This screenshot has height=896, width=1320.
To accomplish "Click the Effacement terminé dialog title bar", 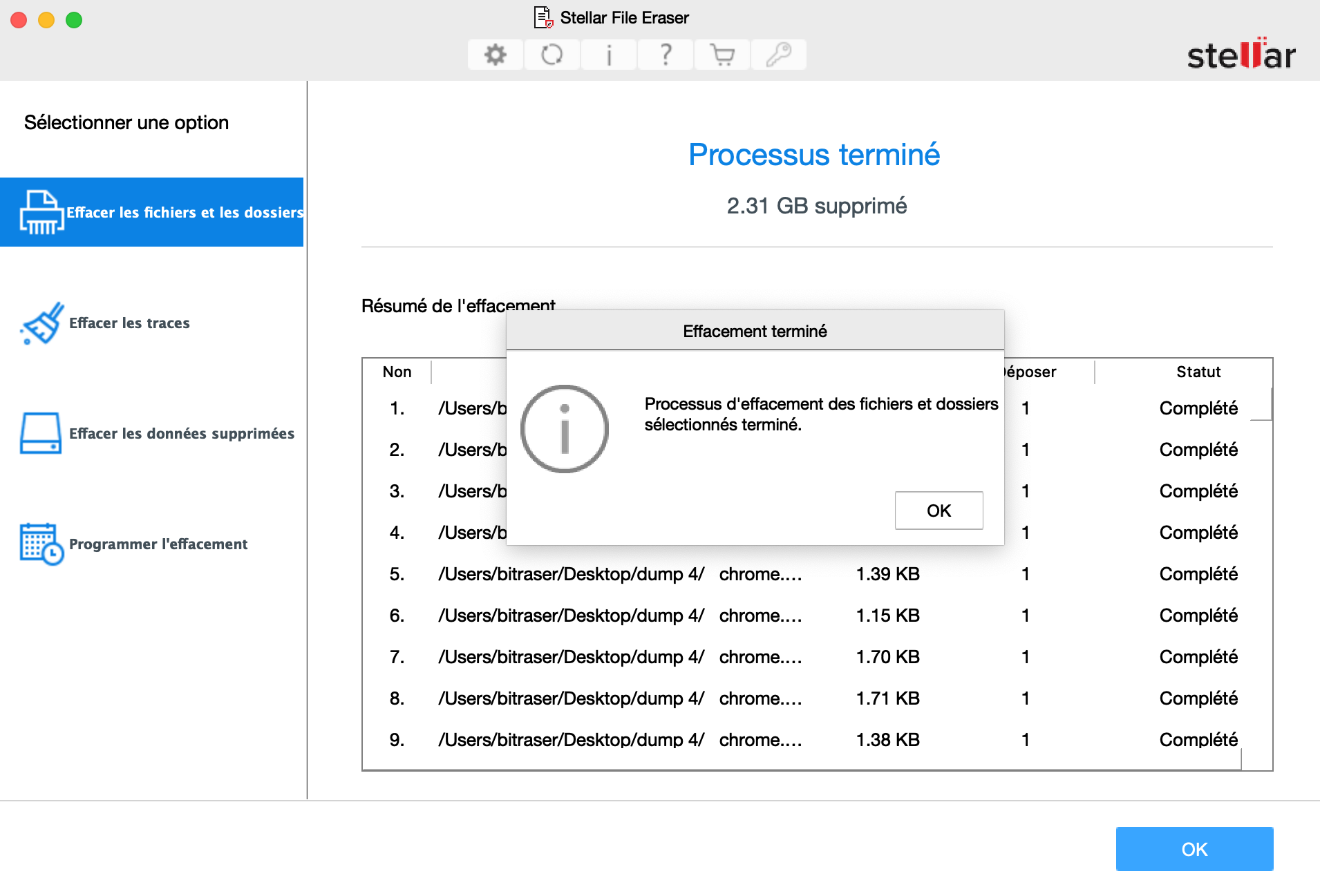I will tap(755, 331).
